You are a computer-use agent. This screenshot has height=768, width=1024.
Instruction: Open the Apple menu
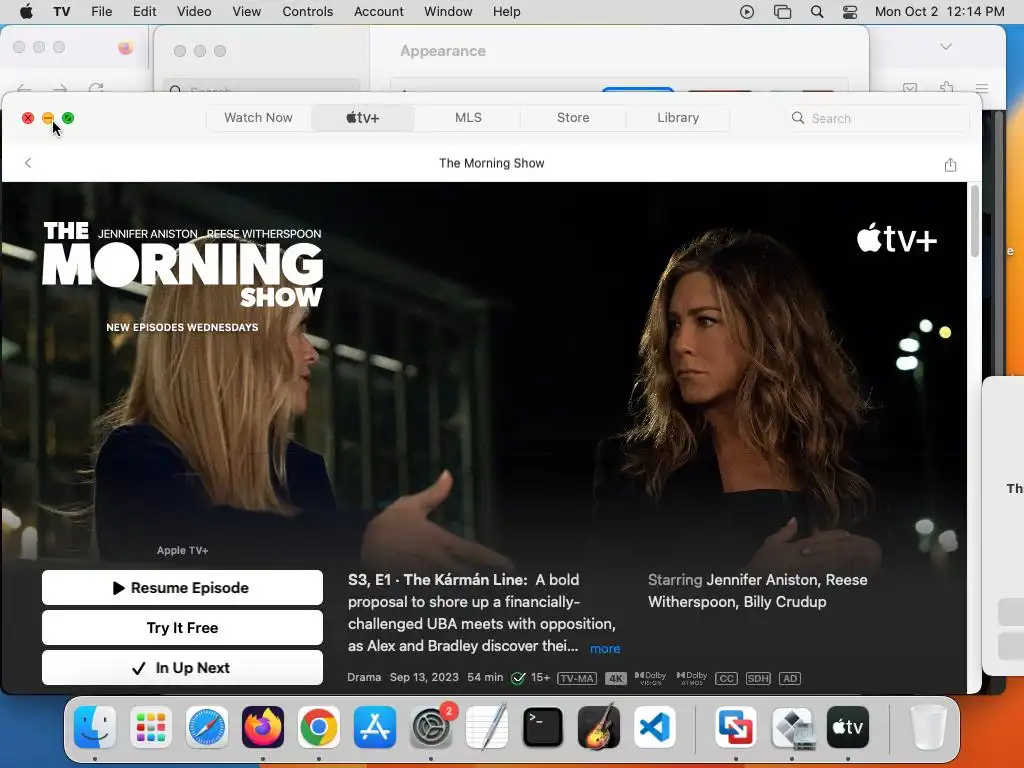(26, 11)
